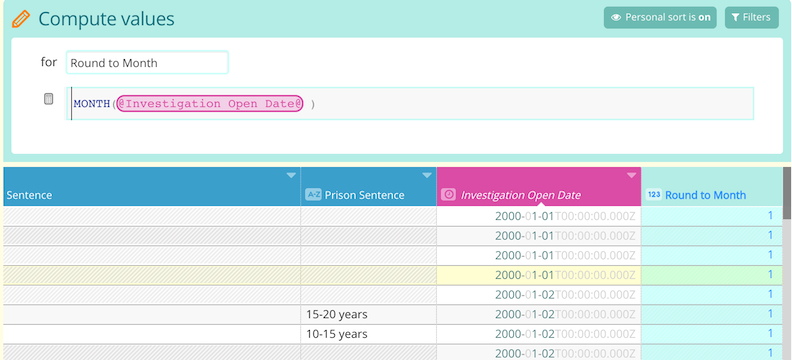This screenshot has height=360, width=792.
Task: Click the Compute values heading
Action: [106, 19]
